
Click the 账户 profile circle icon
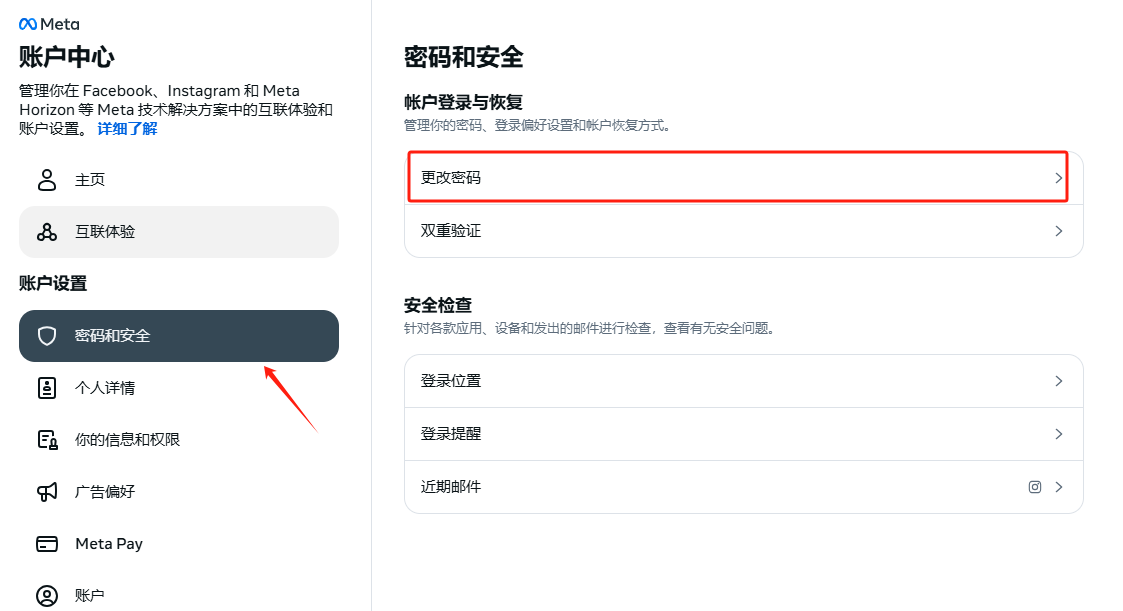[x=47, y=595]
